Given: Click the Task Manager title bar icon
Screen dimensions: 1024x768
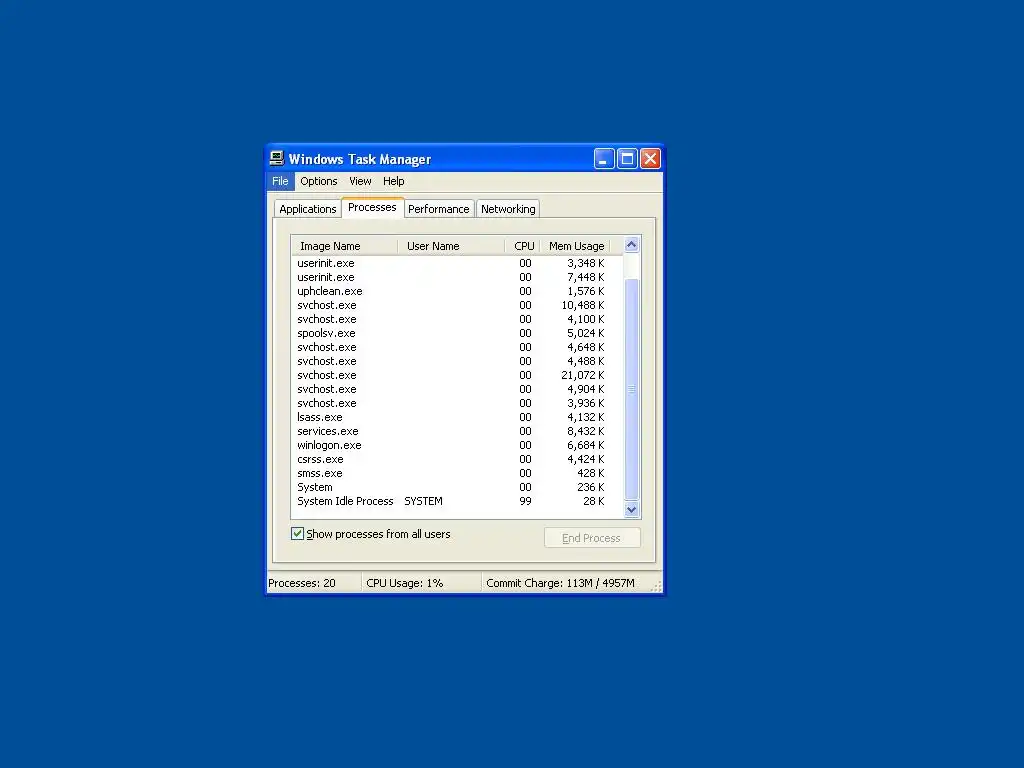Looking at the screenshot, I should (x=277, y=159).
